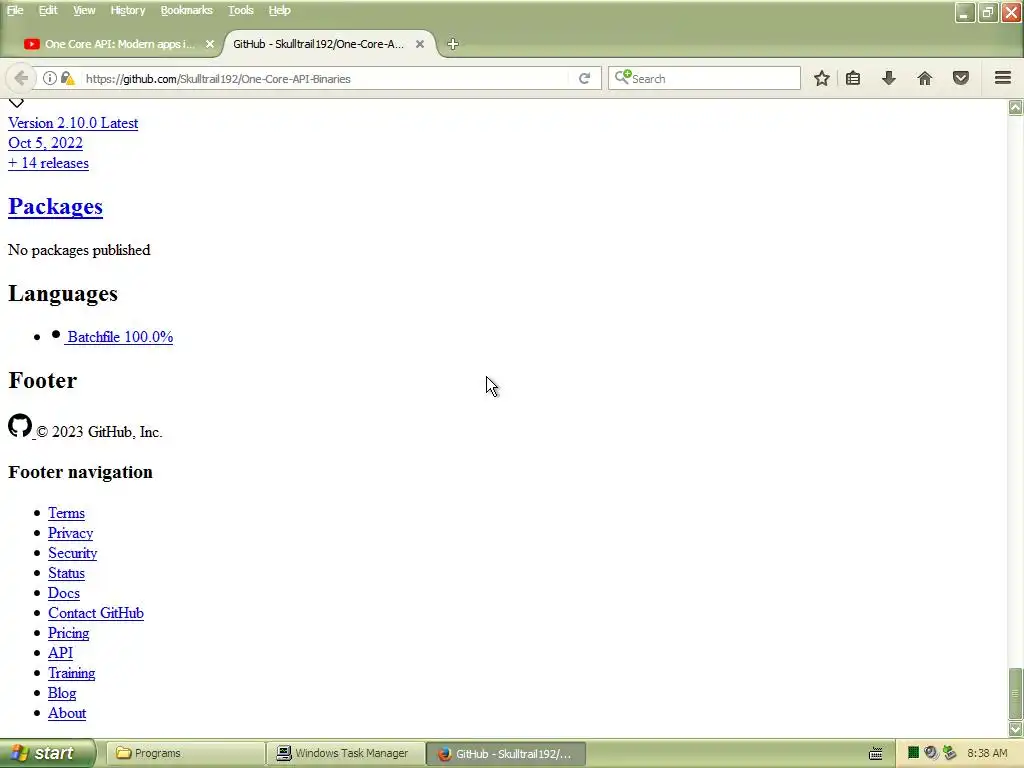Click the GitHub URL address field

pyautogui.click(x=327, y=78)
